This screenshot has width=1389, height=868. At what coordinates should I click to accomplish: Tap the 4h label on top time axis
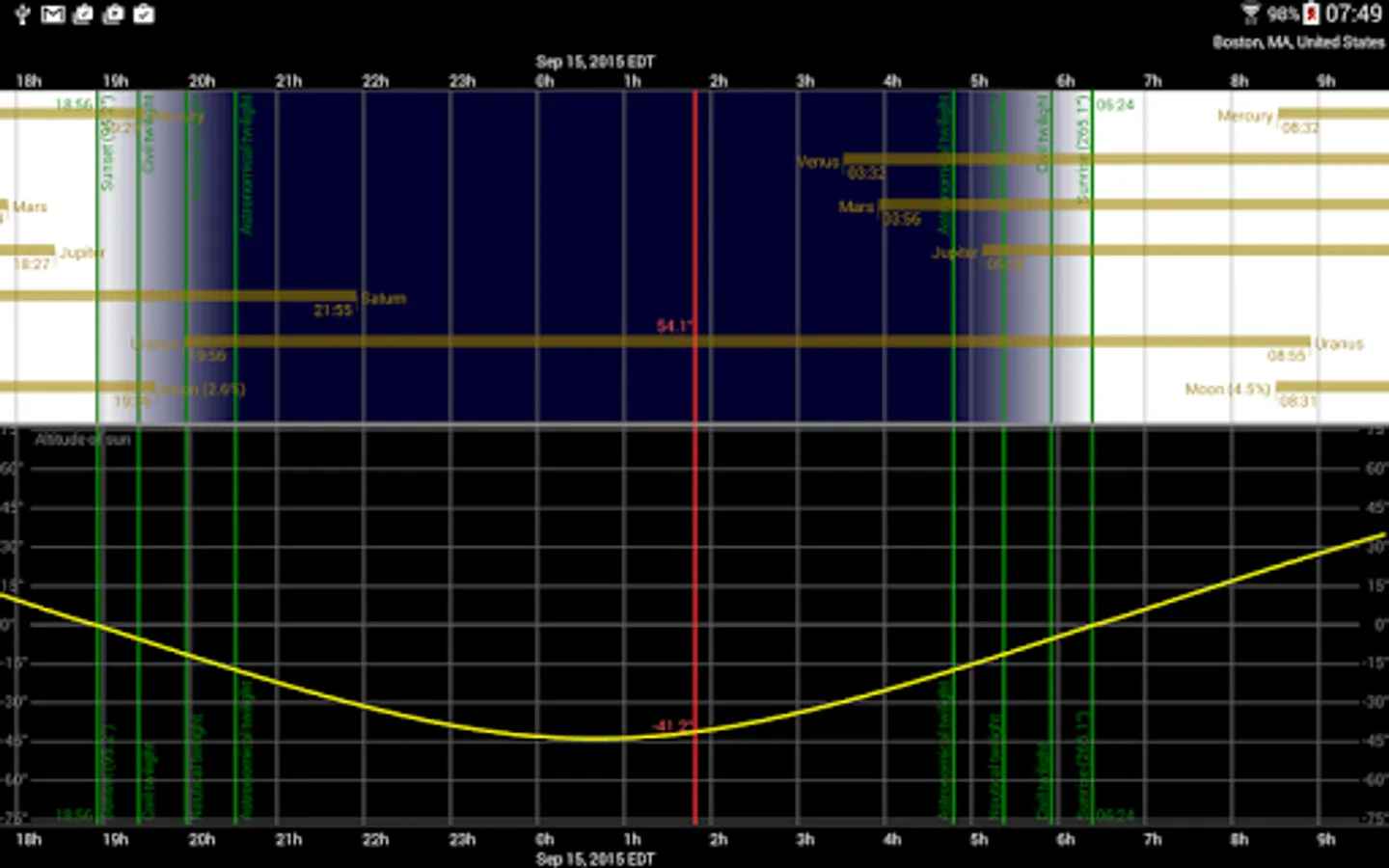[x=892, y=81]
